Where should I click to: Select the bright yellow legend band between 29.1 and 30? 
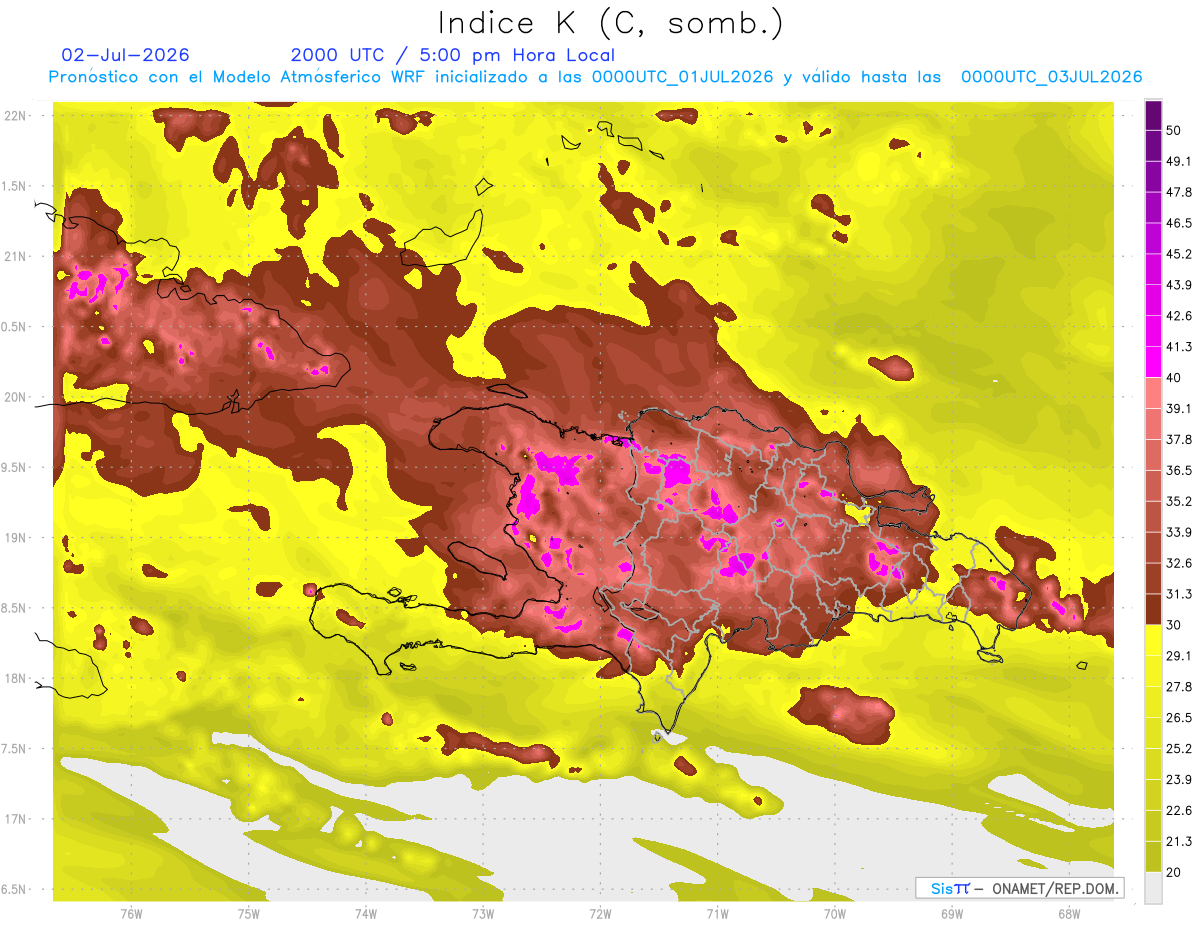pos(1154,641)
